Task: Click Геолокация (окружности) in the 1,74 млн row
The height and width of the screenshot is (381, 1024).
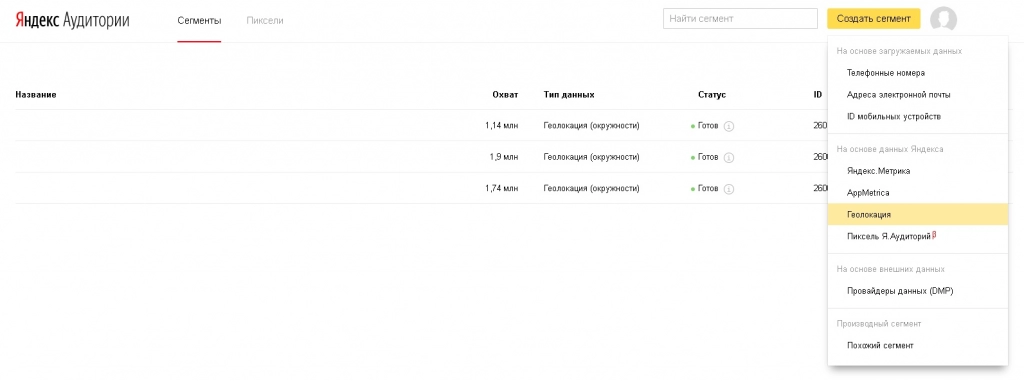Action: [x=591, y=189]
